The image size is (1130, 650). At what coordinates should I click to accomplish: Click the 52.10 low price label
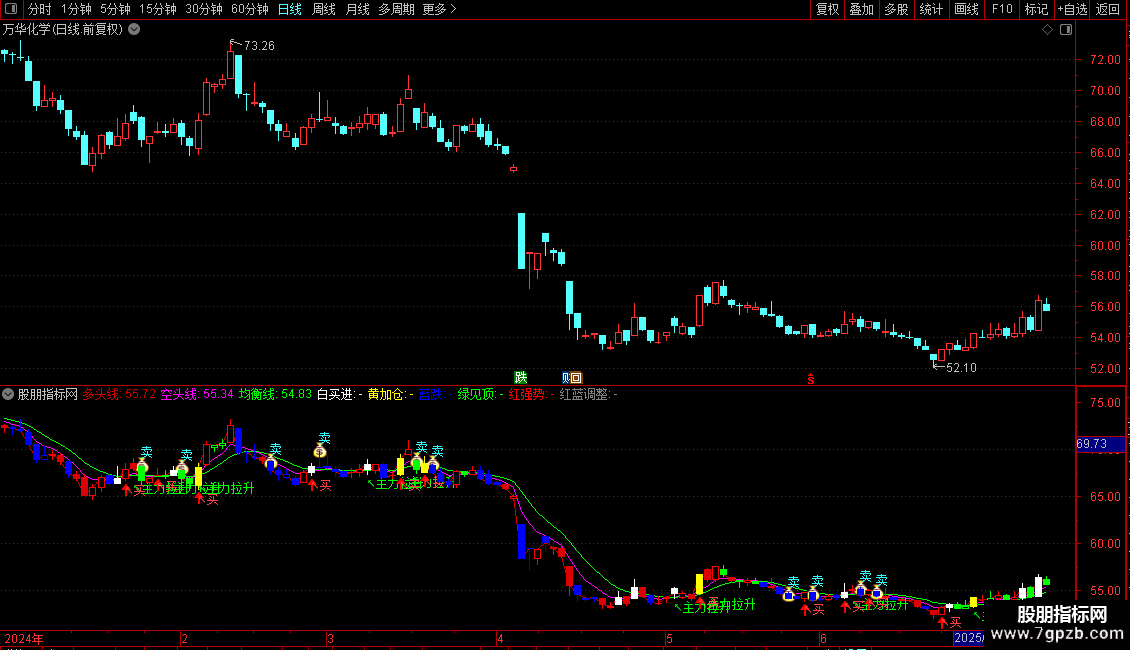(961, 368)
